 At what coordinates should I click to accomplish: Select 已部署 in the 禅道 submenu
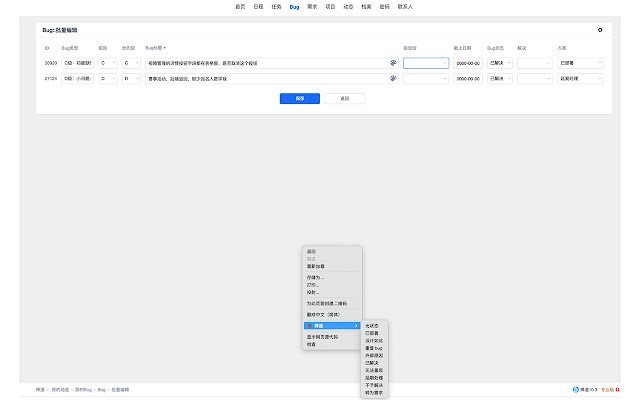click(x=374, y=333)
